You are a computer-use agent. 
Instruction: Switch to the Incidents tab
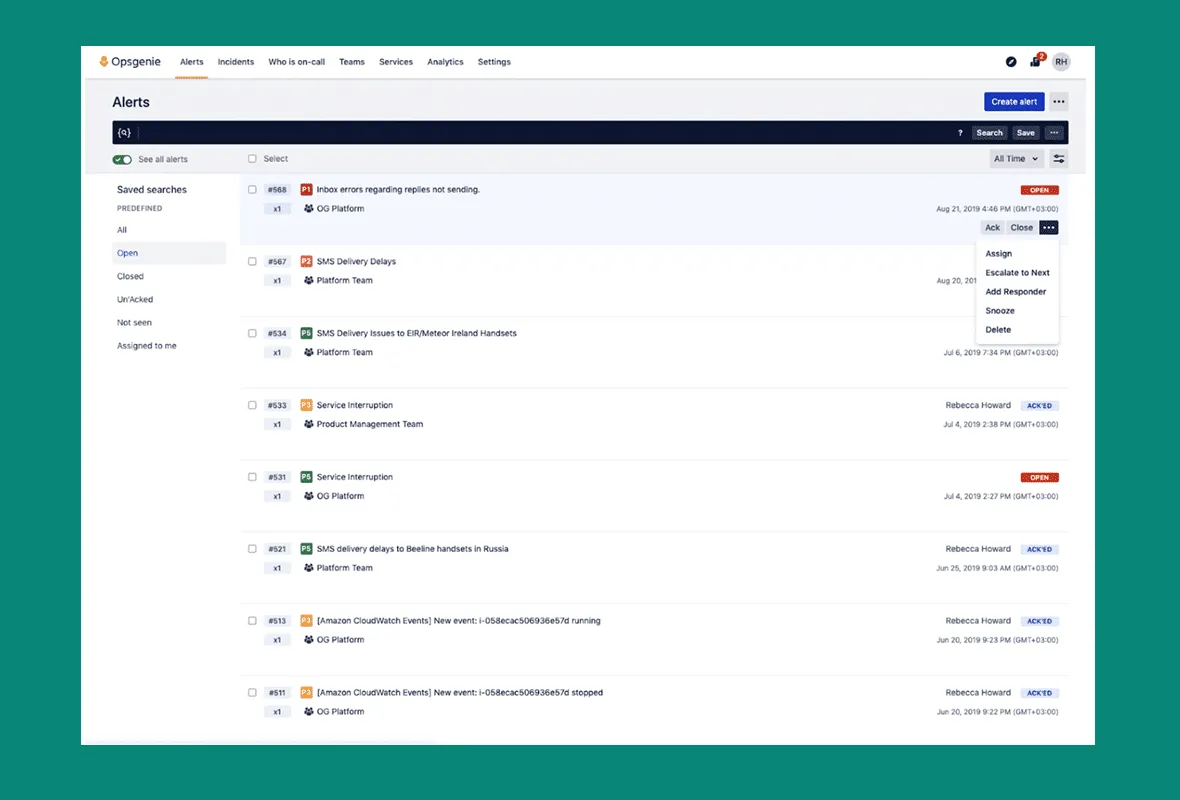(x=236, y=62)
